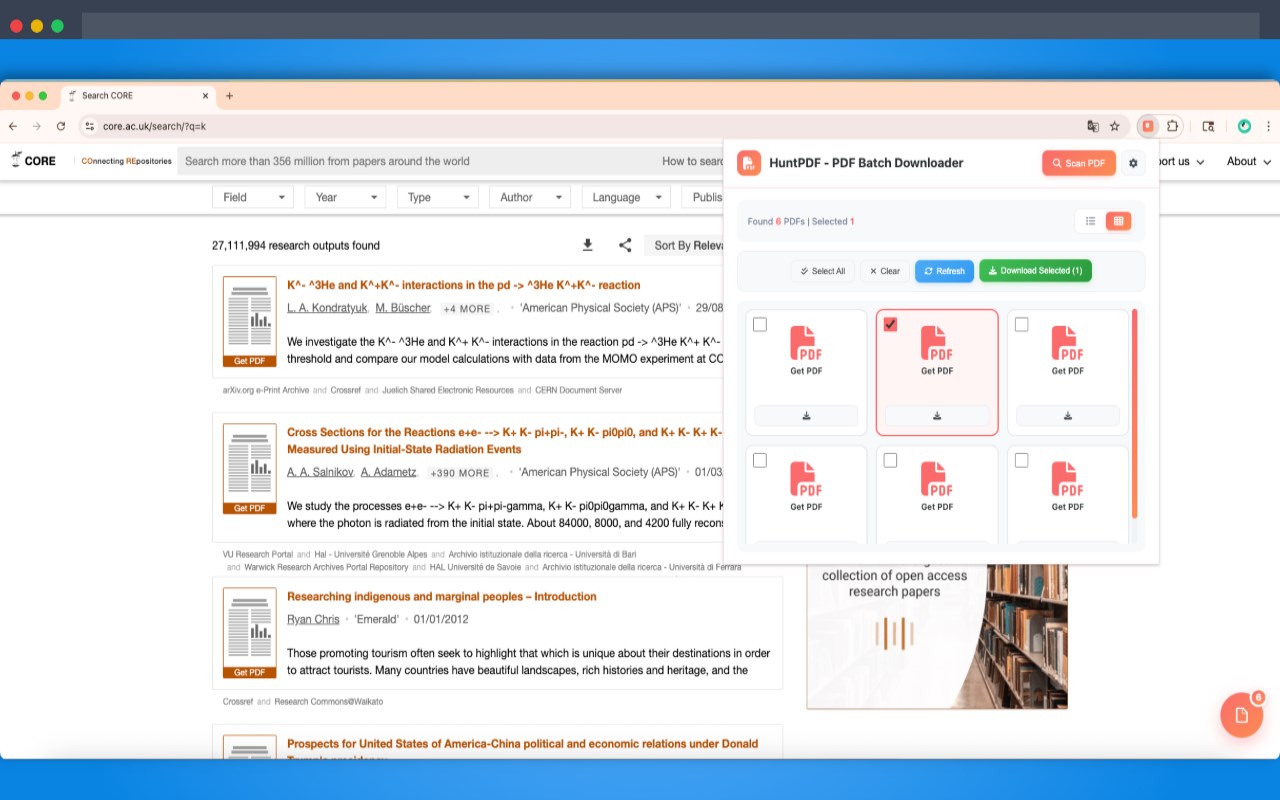
Task: Click the HuntPDF popup red scrollbar
Action: [x=1134, y=413]
